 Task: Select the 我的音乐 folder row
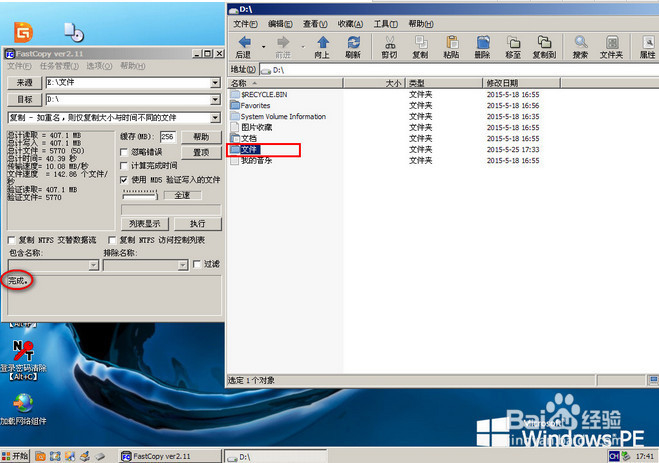256,160
